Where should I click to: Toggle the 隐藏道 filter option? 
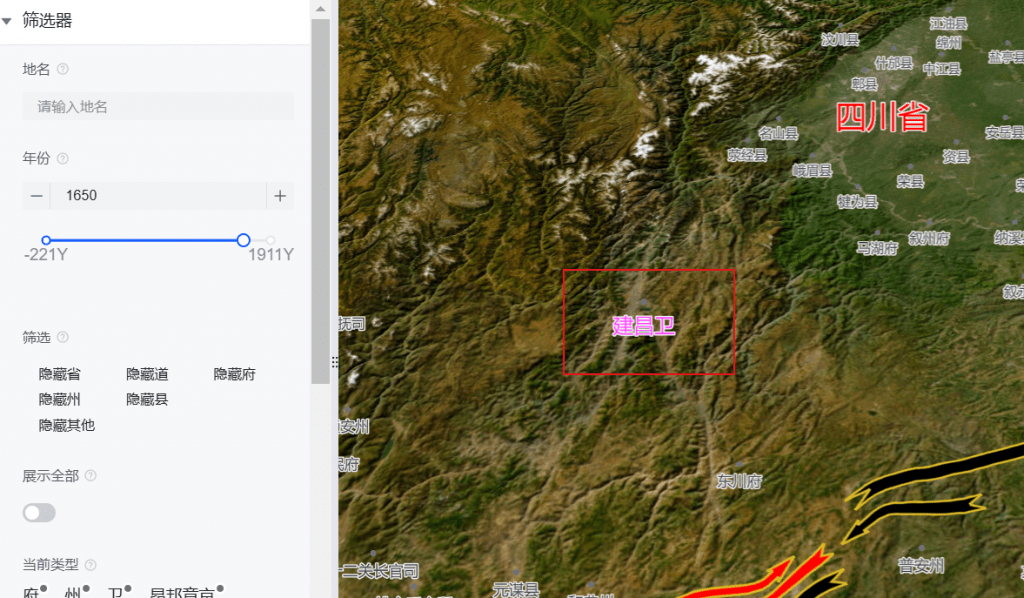click(x=147, y=374)
